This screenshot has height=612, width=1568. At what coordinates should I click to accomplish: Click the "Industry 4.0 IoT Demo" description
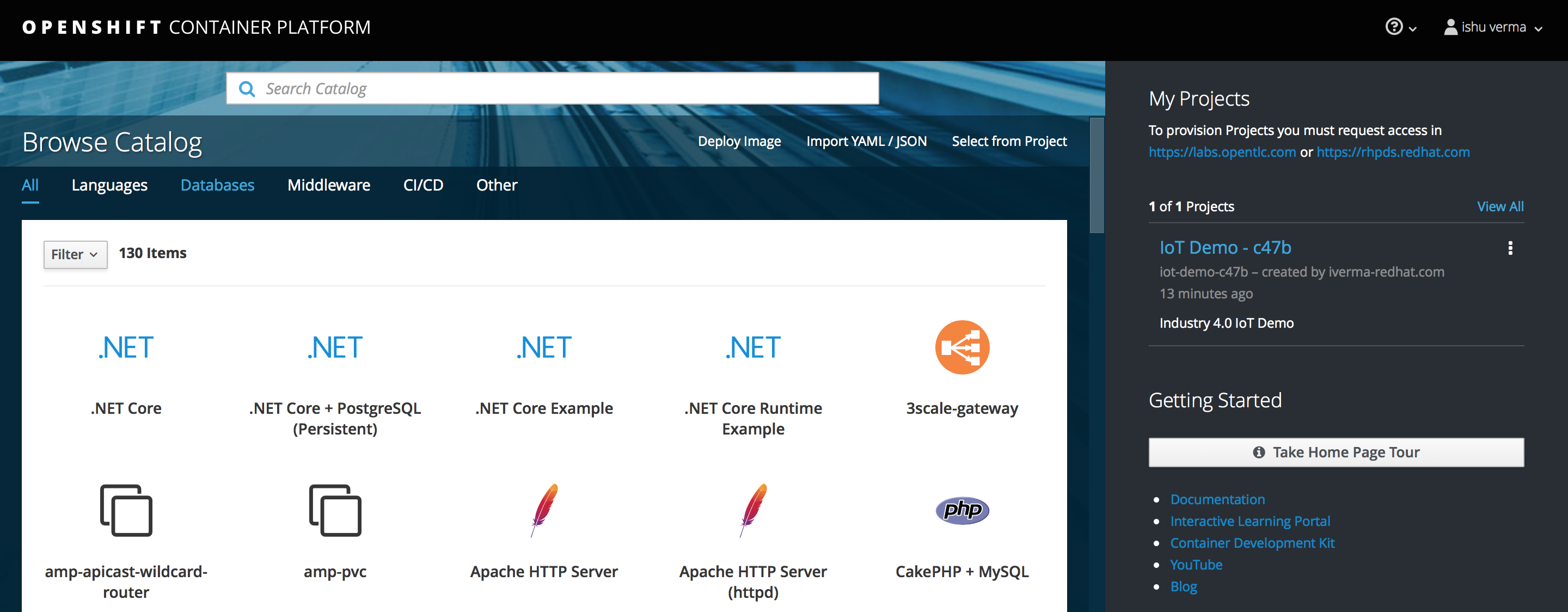tap(1227, 323)
